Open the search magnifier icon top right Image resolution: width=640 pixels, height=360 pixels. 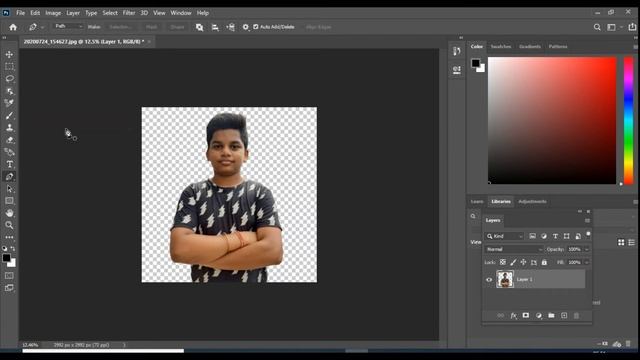point(597,27)
